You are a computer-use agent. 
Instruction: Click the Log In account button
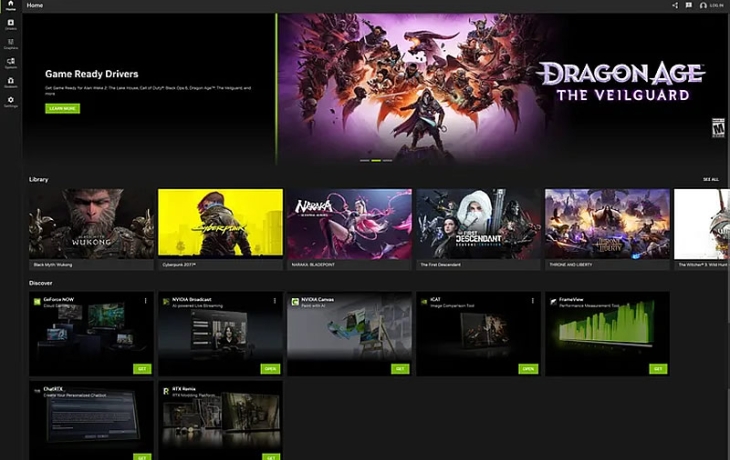coord(711,6)
